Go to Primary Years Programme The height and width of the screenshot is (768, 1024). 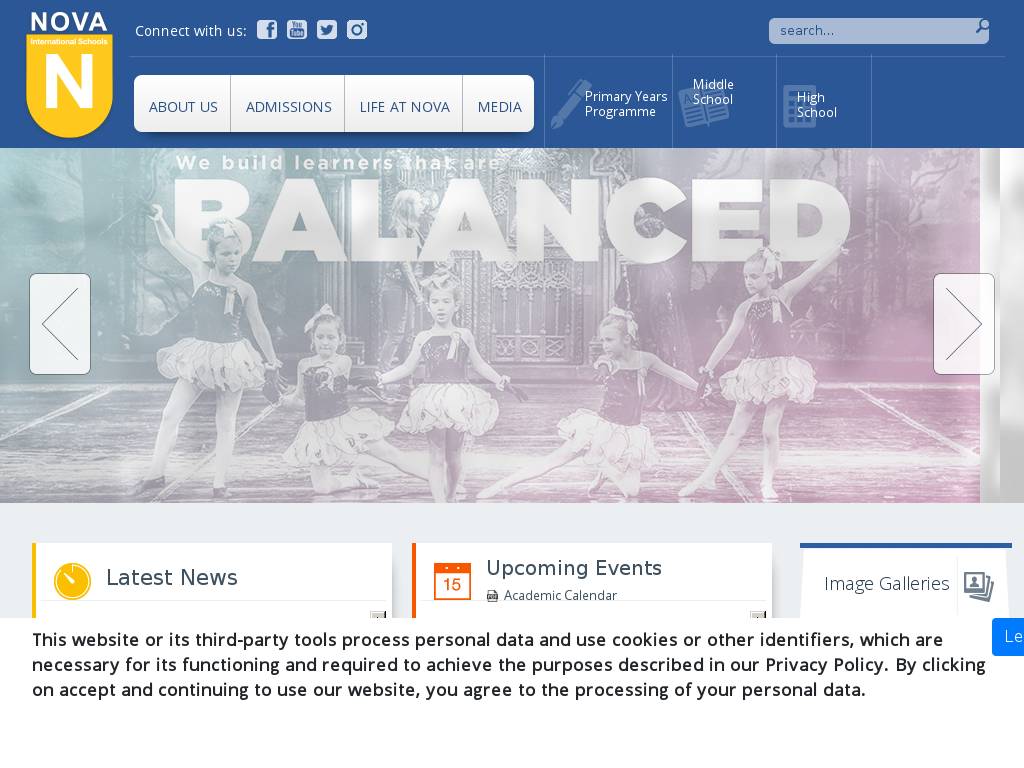coord(610,104)
